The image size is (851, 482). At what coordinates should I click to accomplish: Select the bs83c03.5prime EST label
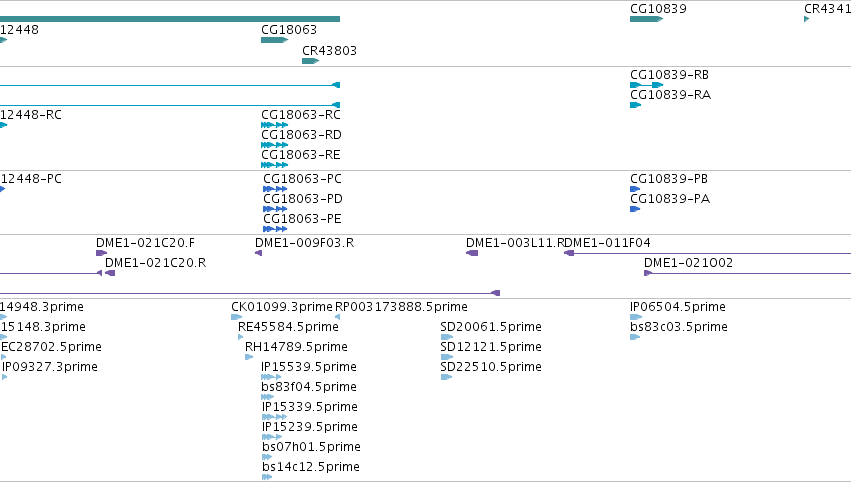click(678, 327)
